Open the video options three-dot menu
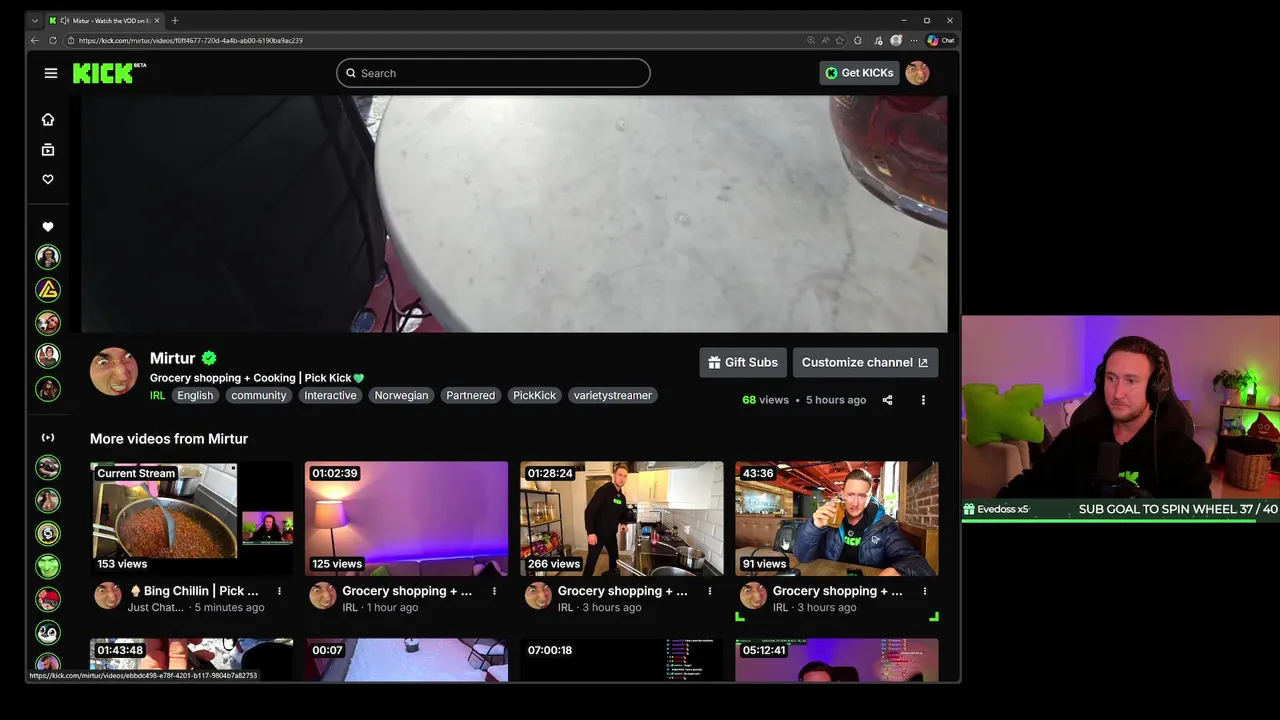The width and height of the screenshot is (1280, 720). [x=923, y=400]
